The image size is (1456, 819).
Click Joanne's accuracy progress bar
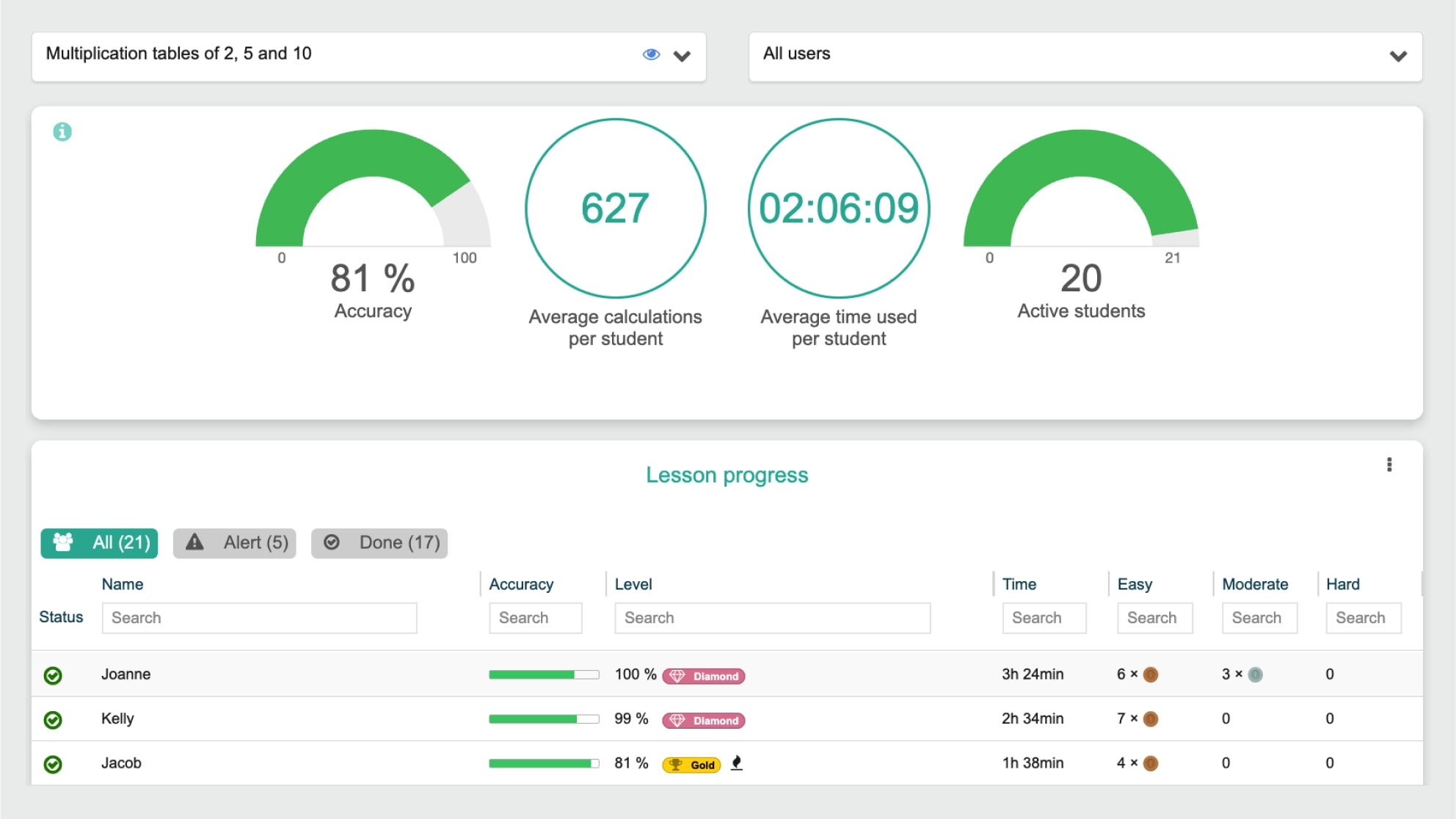click(x=544, y=674)
